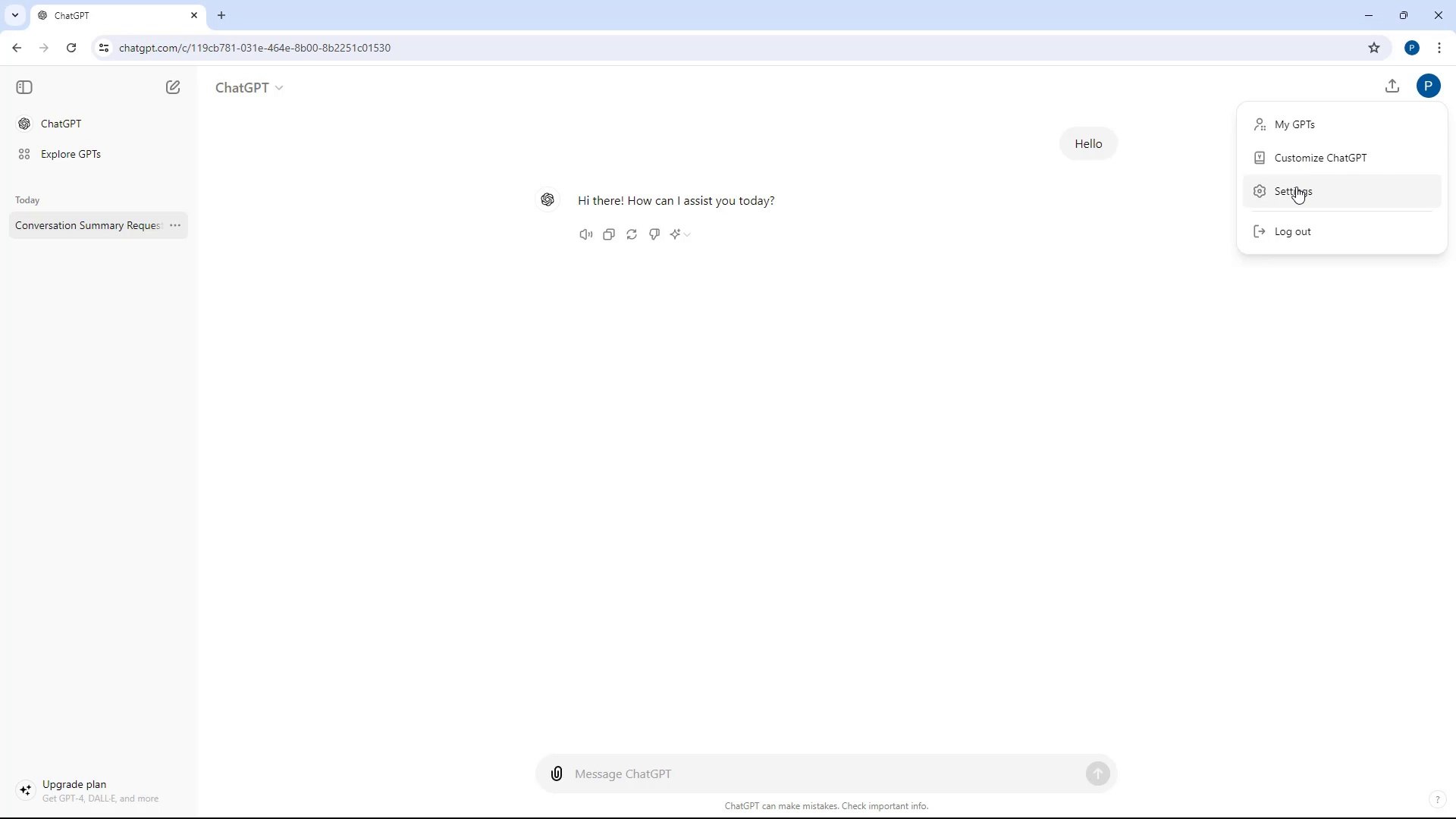Click the send message arrow button

pyautogui.click(x=1097, y=773)
